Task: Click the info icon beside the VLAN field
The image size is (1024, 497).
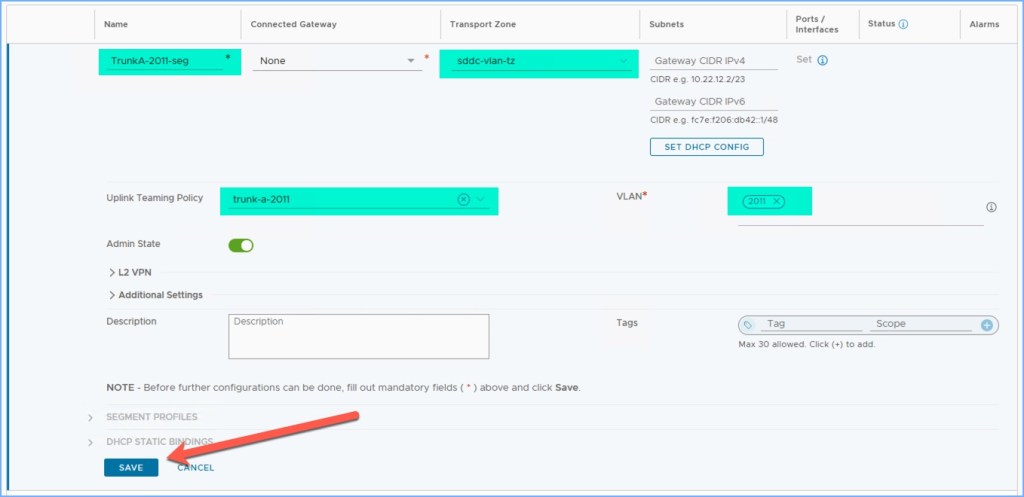Action: pos(991,207)
